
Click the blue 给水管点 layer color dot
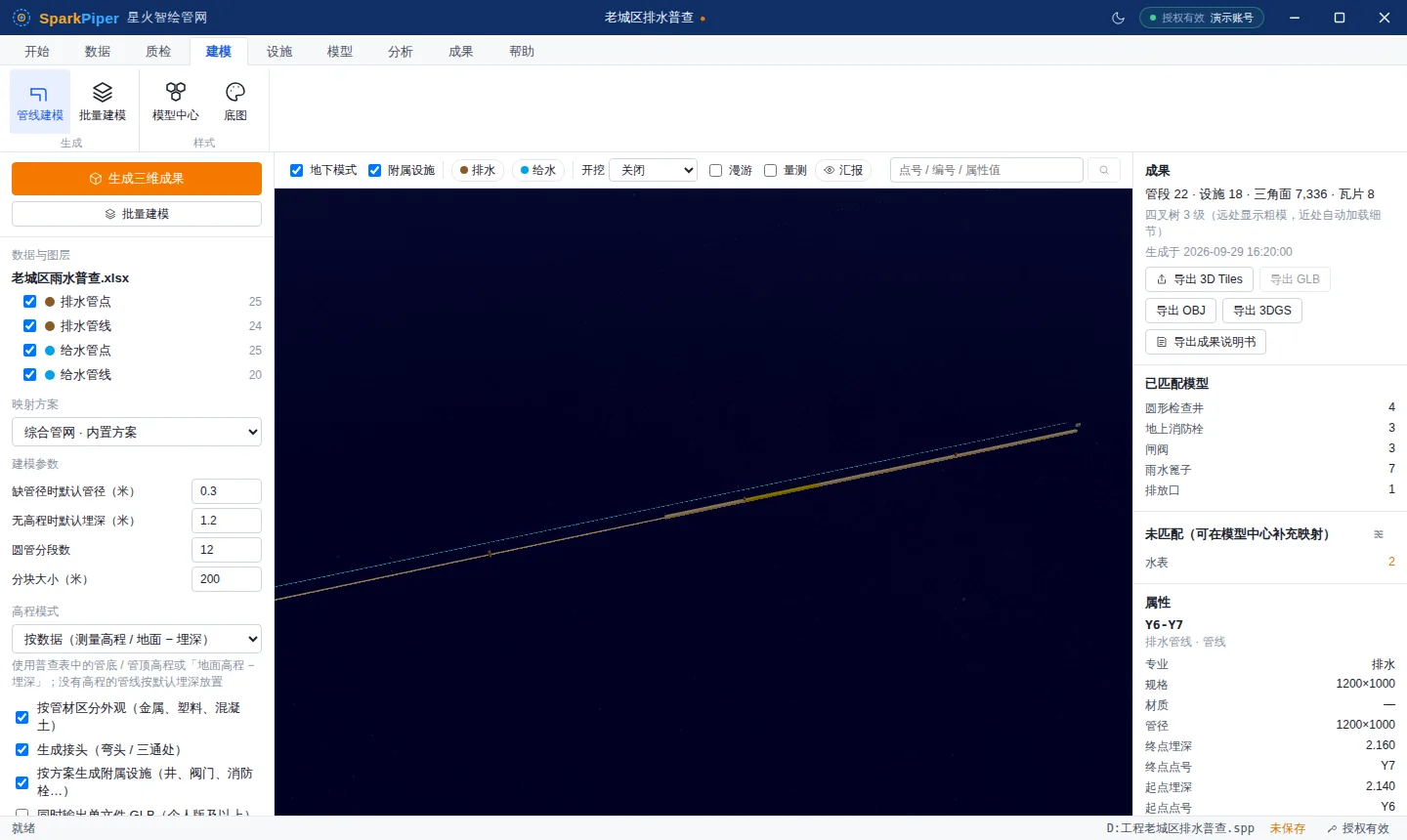(x=50, y=351)
